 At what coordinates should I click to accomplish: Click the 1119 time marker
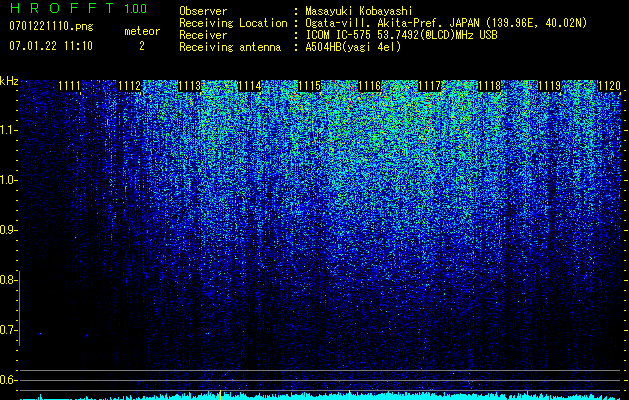click(549, 86)
